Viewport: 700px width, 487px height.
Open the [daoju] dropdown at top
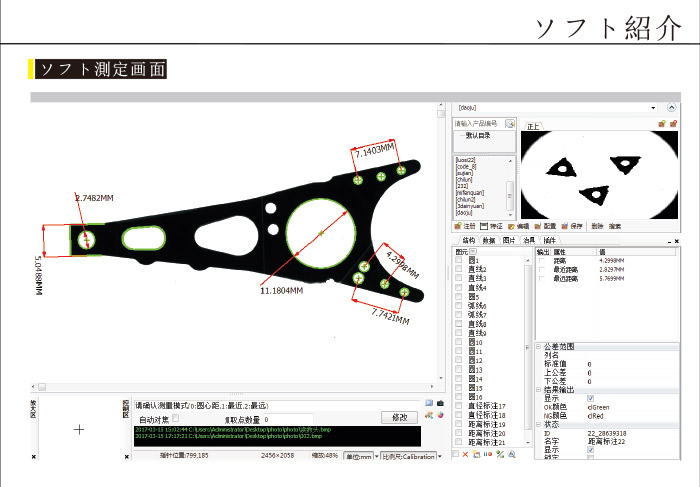point(652,107)
